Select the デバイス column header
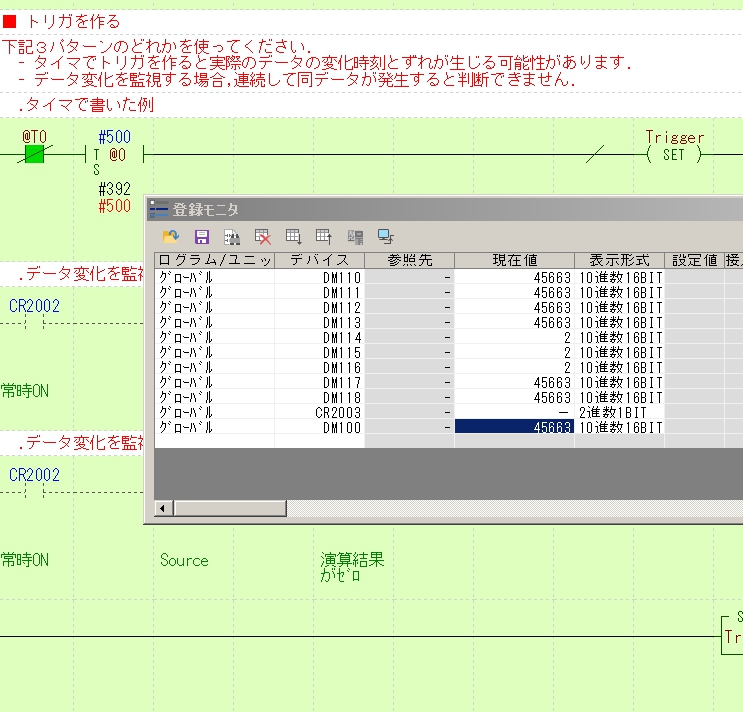This screenshot has width=743, height=712. click(x=319, y=260)
